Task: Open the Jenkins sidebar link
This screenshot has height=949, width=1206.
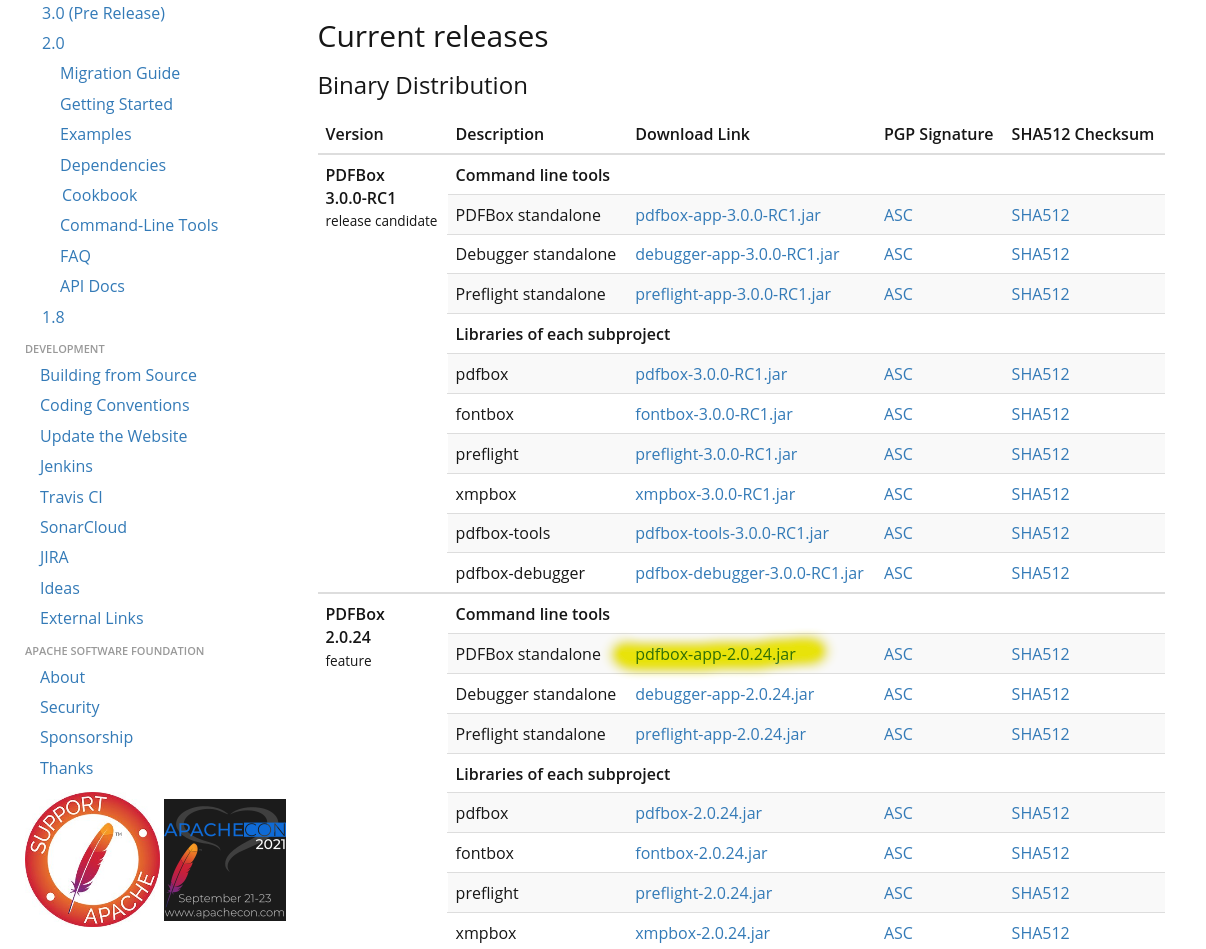Action: (66, 466)
